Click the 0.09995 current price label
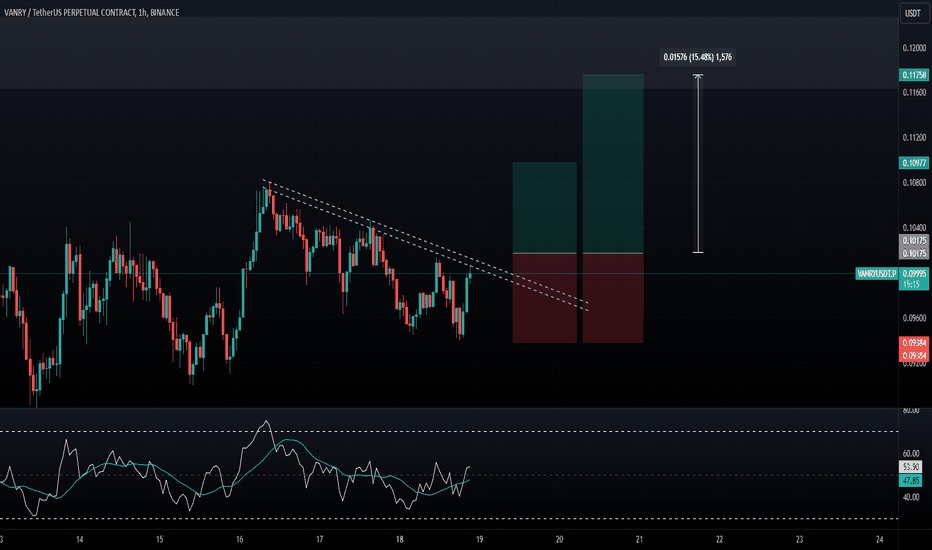The image size is (932, 550). [914, 274]
